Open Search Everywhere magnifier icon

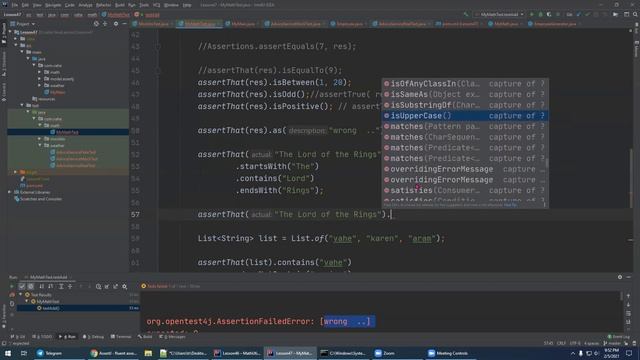coord(635,14)
